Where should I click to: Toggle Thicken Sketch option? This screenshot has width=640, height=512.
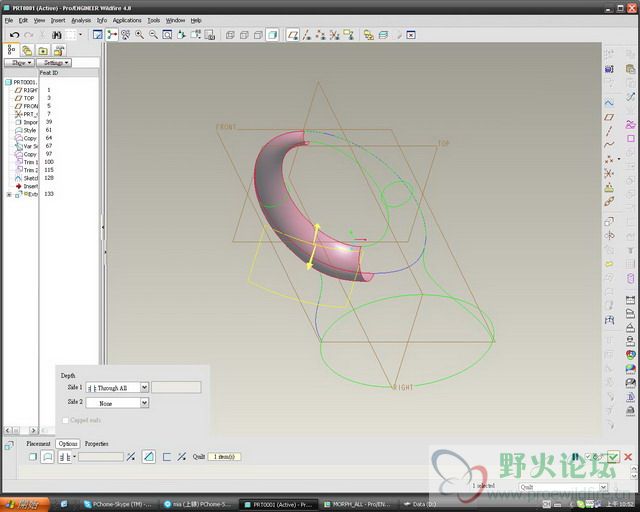167,457
